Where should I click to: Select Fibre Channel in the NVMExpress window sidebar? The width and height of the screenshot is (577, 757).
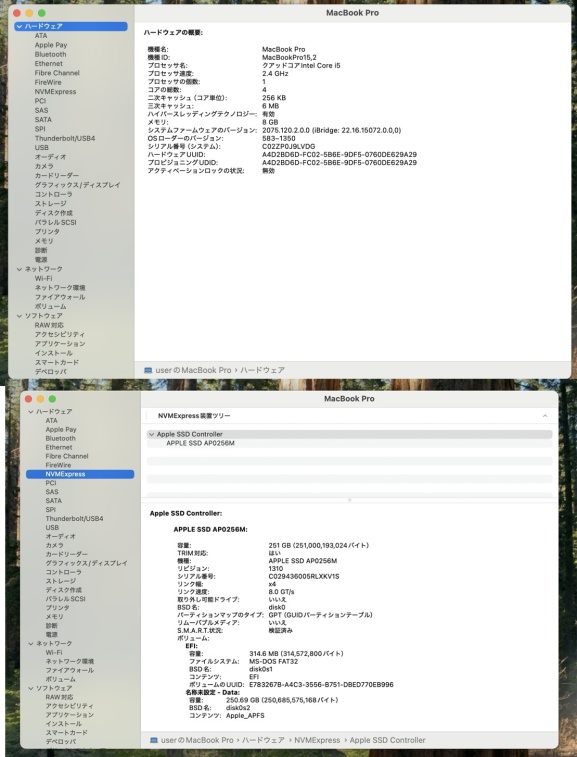67,456
